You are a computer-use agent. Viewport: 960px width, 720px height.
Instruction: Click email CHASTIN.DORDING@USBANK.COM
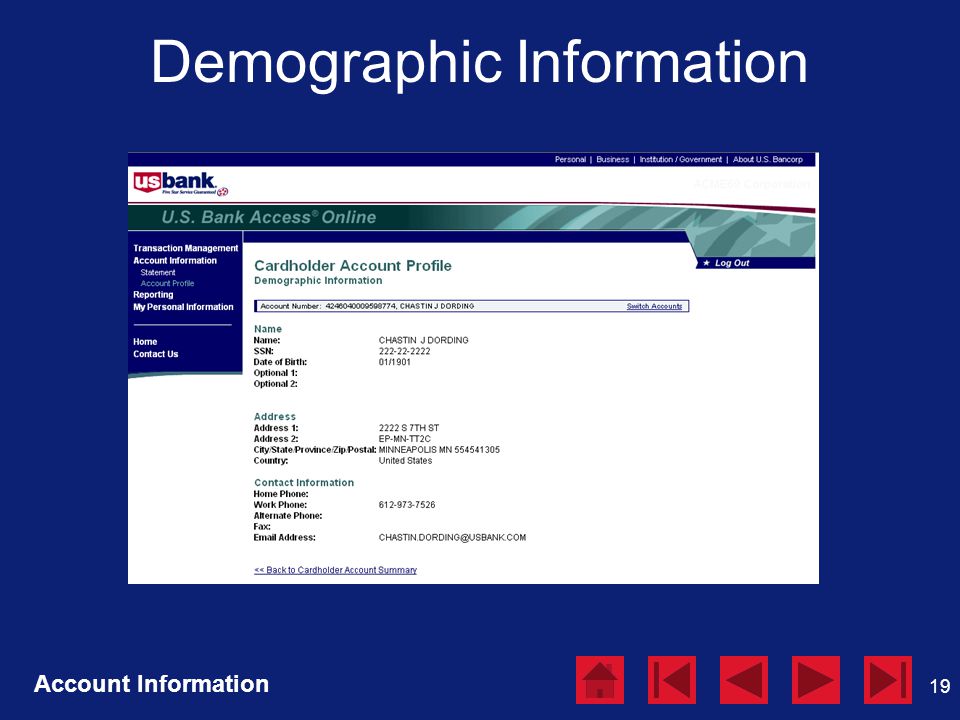452,538
